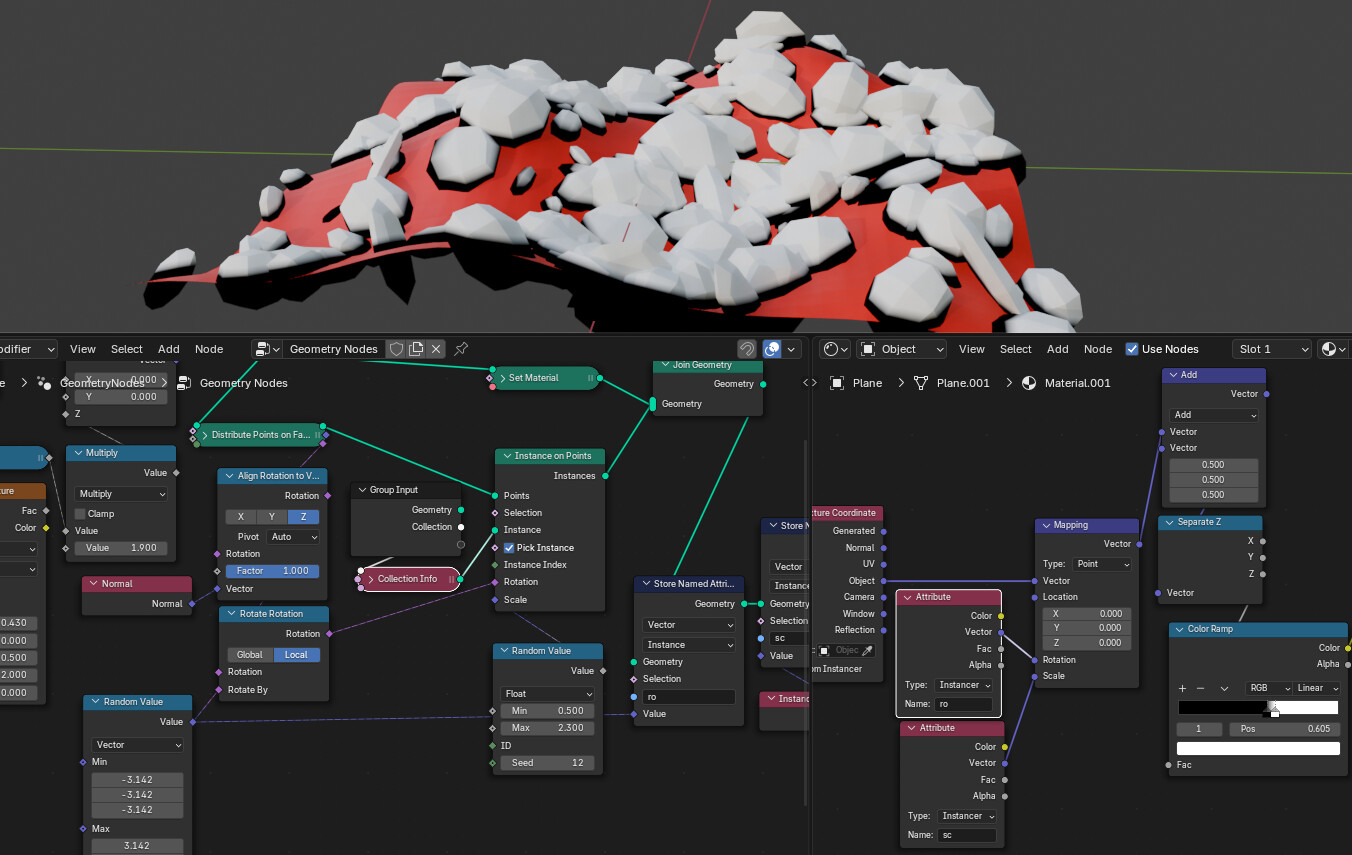The height and width of the screenshot is (855, 1352).
Task: Click the Color Ramp Pos 0.605 field
Action: (x=1285, y=729)
